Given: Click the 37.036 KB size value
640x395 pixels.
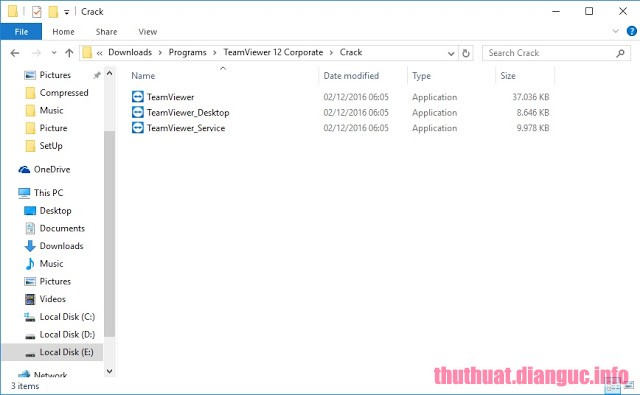Looking at the screenshot, I should pos(531,97).
